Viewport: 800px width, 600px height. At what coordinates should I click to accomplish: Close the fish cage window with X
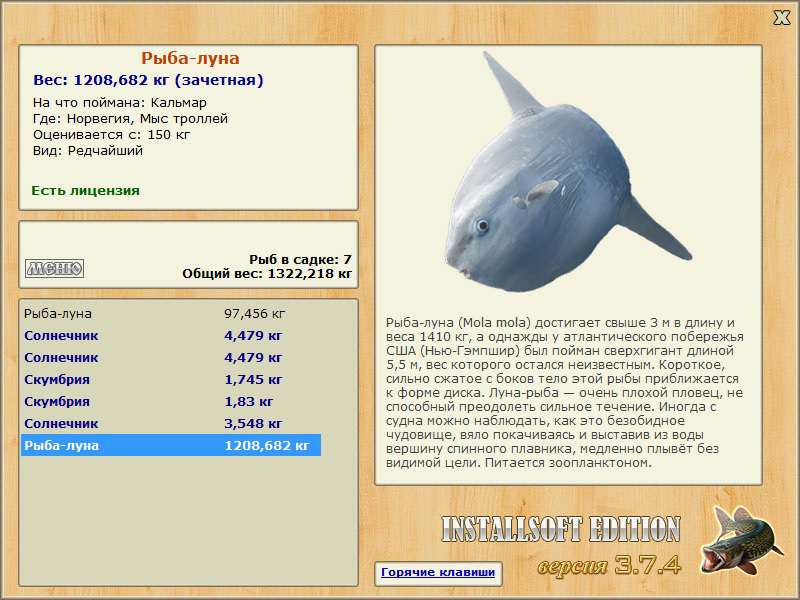[781, 18]
